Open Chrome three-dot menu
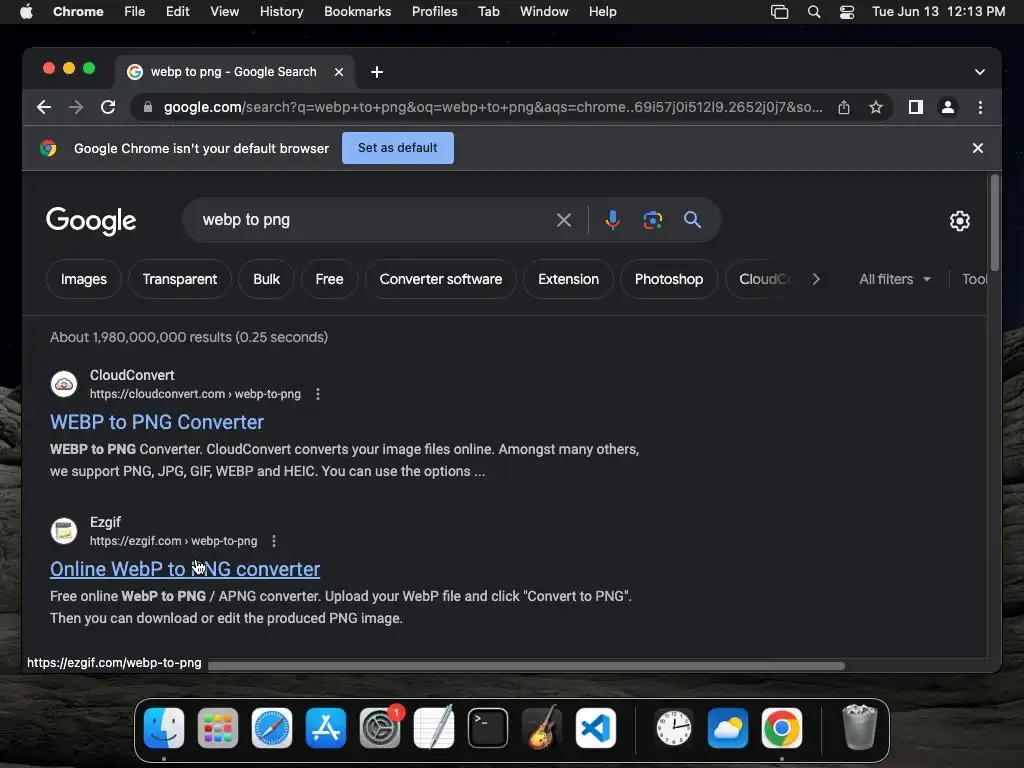1024x768 pixels. coord(980,107)
